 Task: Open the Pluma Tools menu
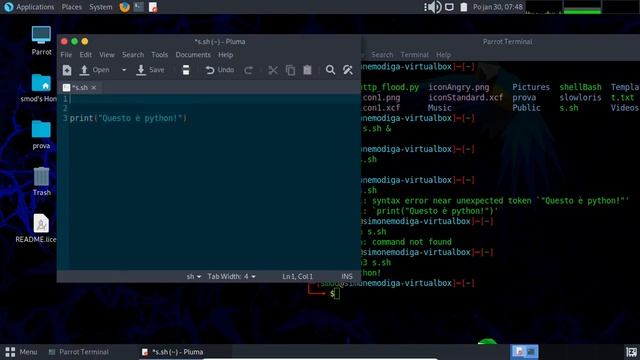(x=160, y=55)
